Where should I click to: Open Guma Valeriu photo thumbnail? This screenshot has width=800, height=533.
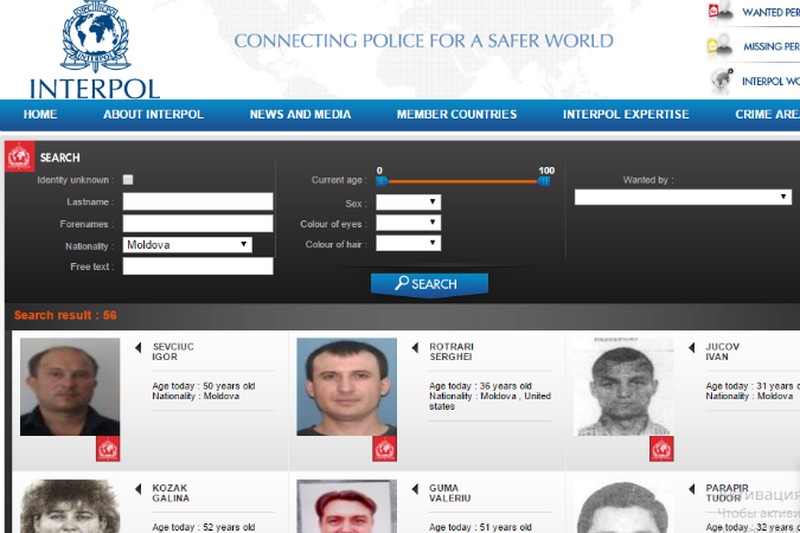(346, 506)
